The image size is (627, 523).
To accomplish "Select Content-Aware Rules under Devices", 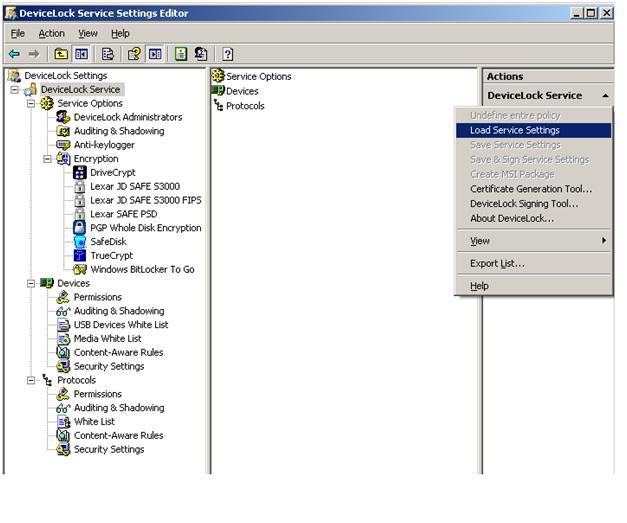I will click(118, 353).
